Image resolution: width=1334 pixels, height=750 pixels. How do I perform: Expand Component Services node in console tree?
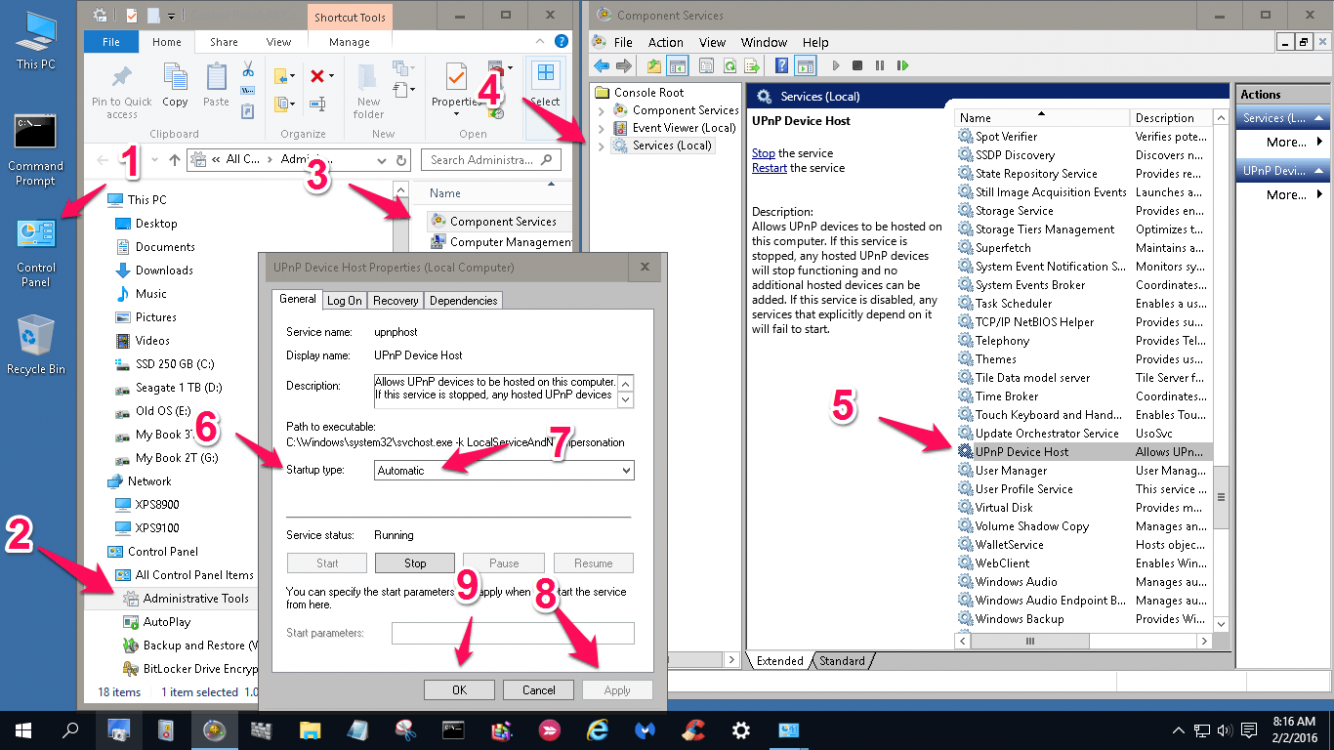(601, 110)
